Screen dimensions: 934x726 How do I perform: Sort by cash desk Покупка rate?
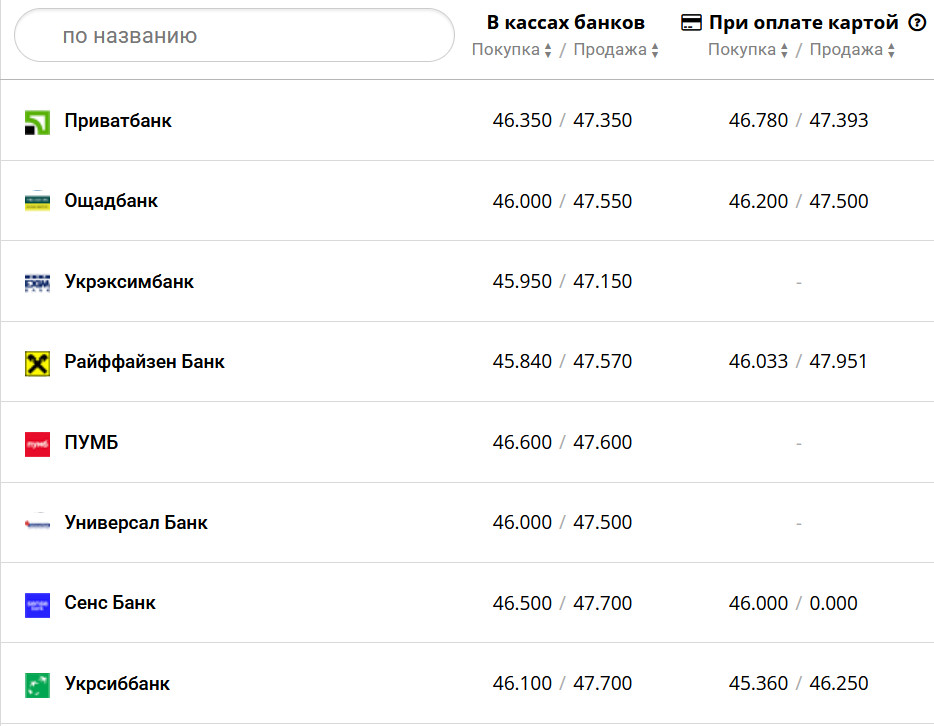512,50
